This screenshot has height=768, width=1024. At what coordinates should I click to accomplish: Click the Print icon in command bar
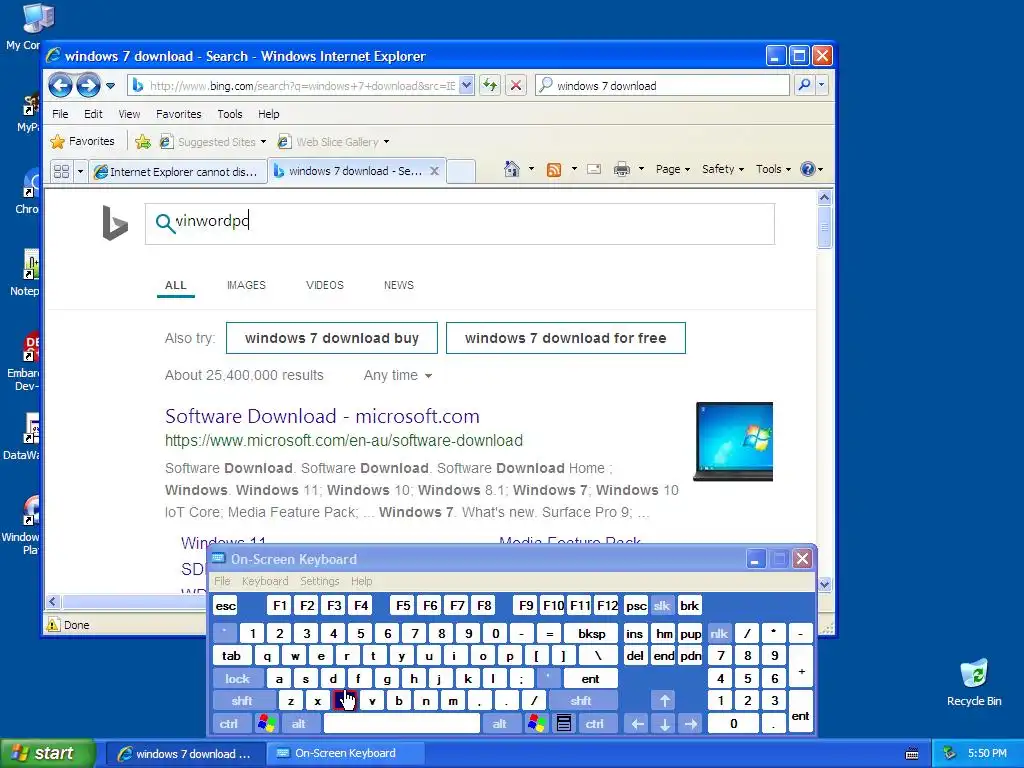click(x=622, y=170)
